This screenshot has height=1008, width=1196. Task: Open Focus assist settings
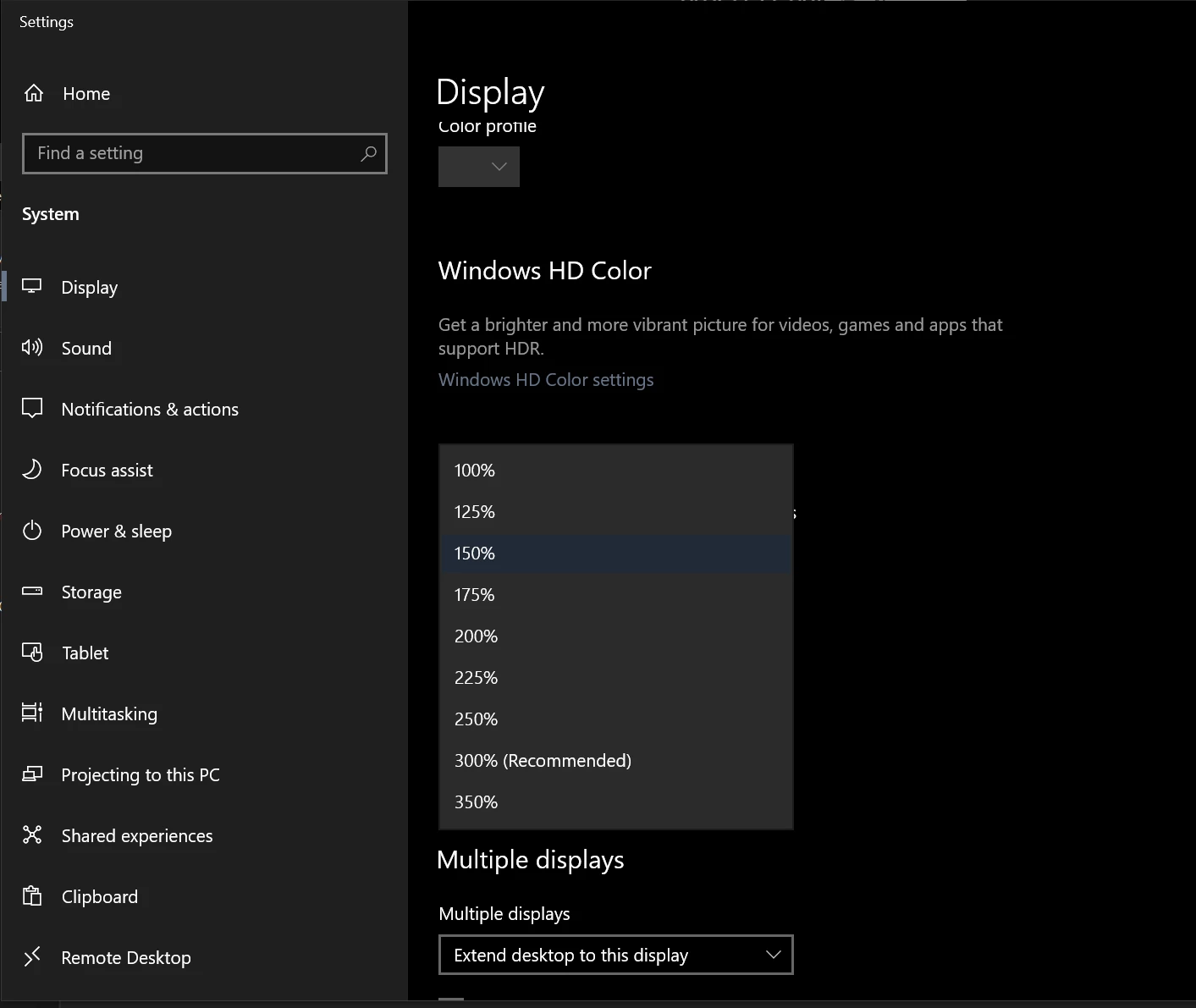(x=204, y=470)
